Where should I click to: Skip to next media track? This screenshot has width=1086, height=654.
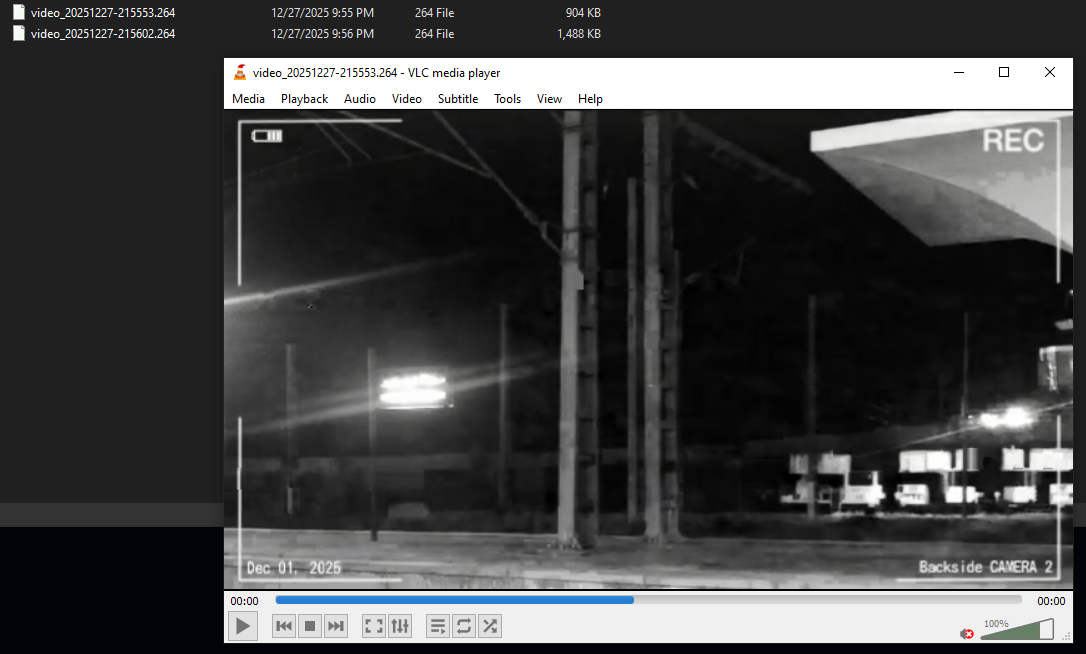coord(336,626)
